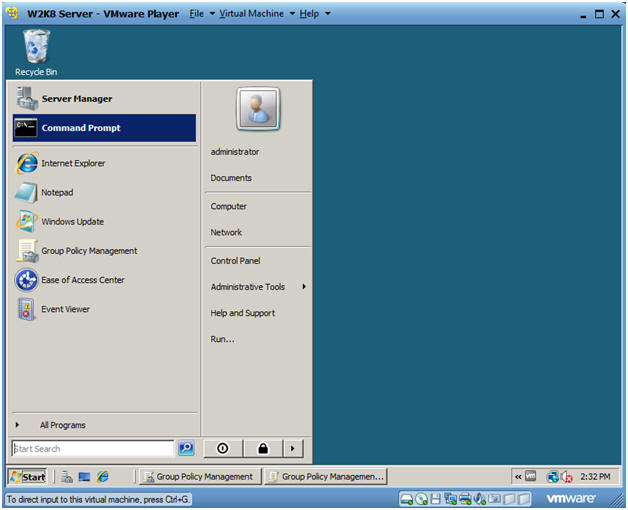Launch Internet Explorer from Start menu
Image resolution: width=628 pixels, height=510 pixels.
[104, 163]
